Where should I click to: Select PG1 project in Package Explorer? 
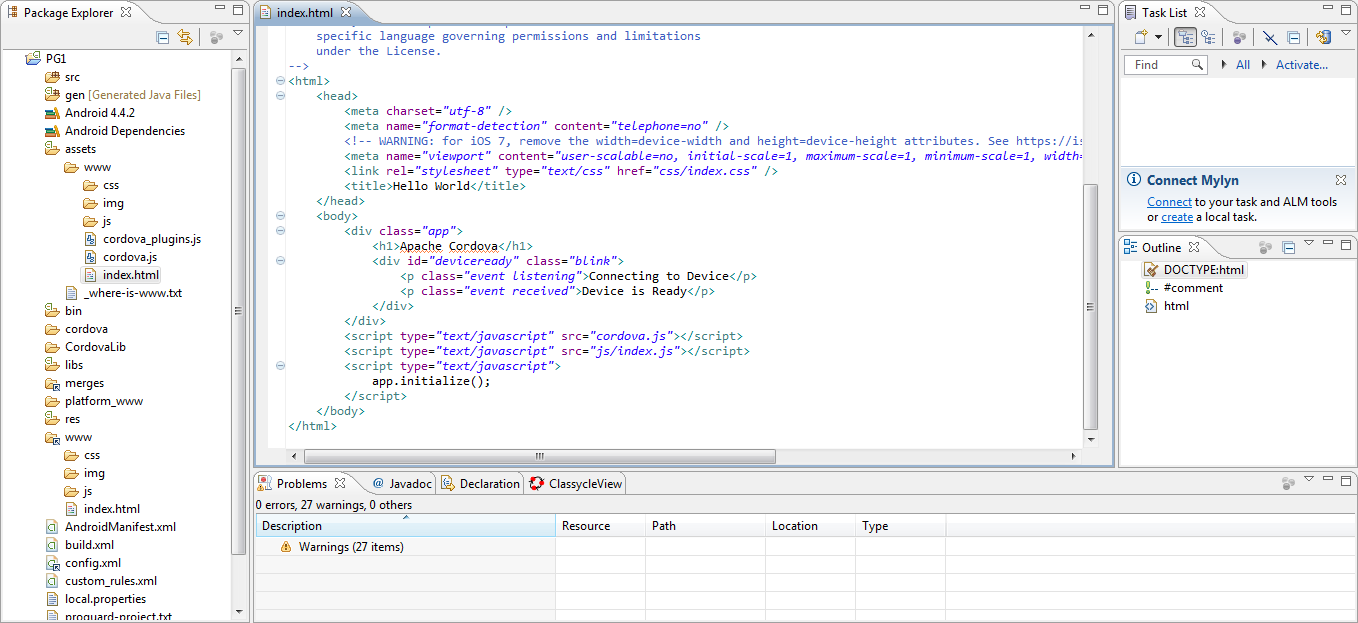(45, 59)
